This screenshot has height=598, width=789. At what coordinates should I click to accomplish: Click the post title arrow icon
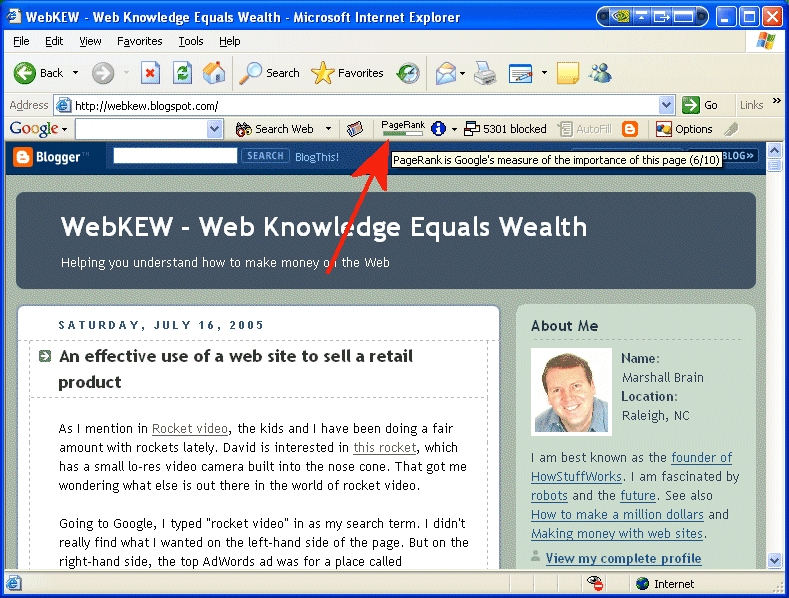pos(45,356)
